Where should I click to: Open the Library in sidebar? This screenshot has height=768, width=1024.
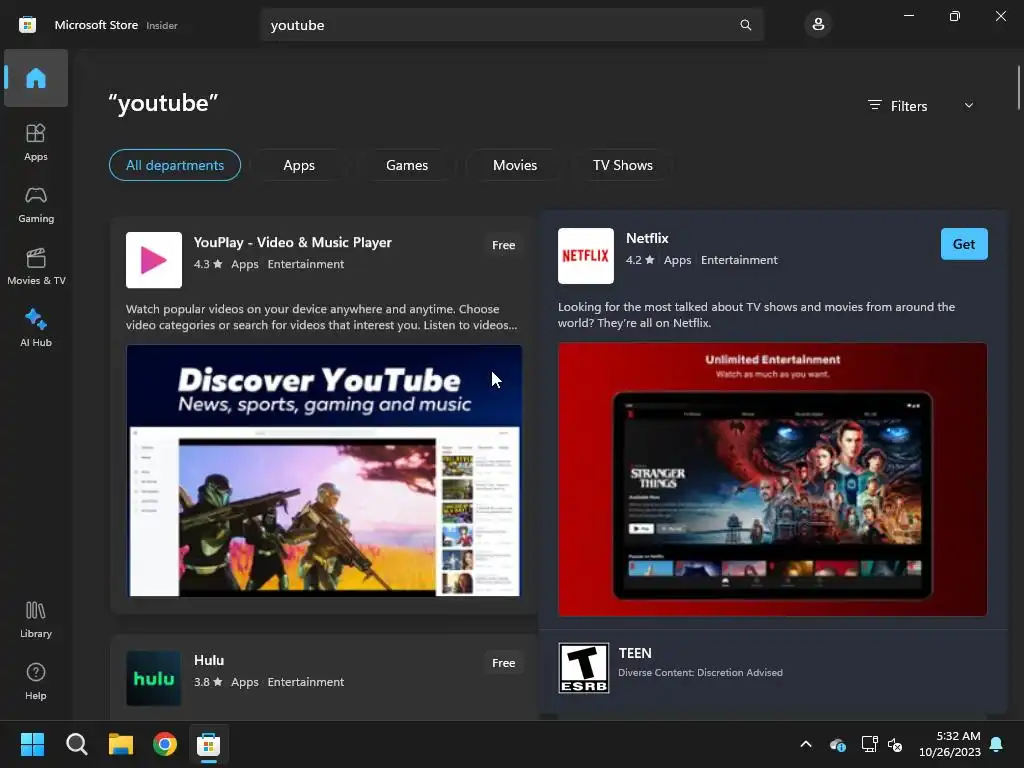pos(36,619)
